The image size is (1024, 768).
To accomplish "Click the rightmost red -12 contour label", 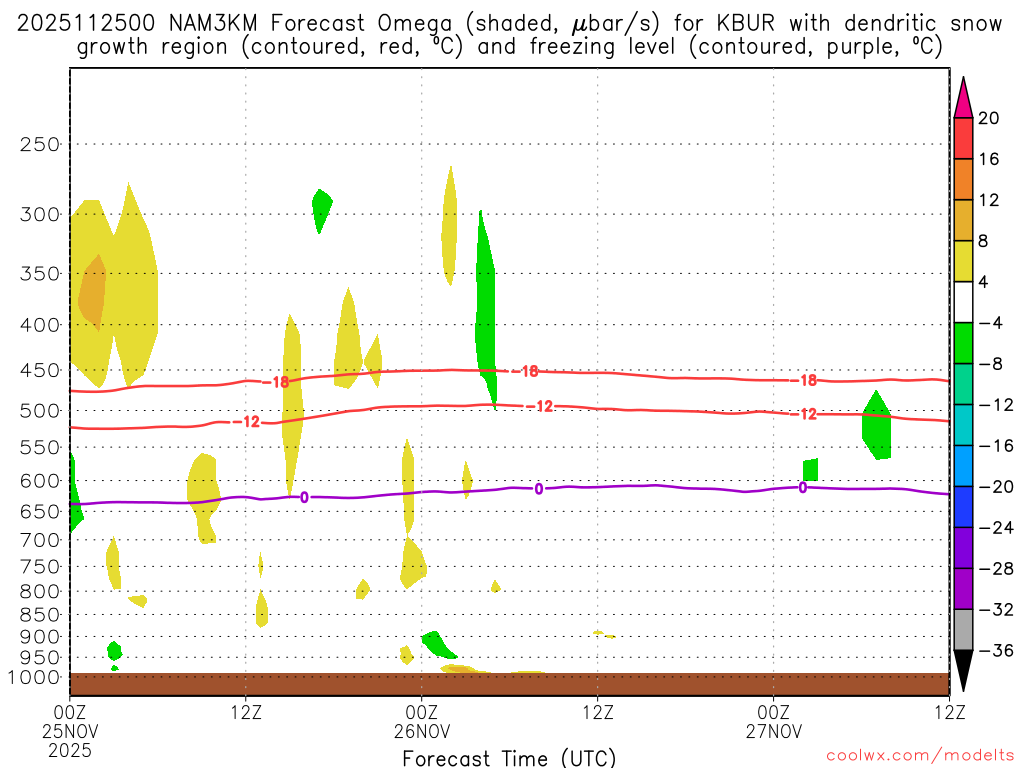I will click(804, 414).
